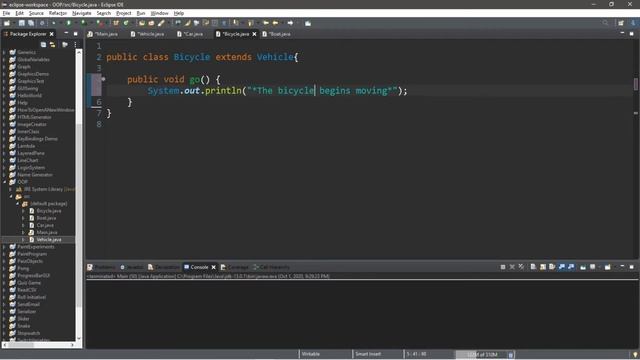Open the Refactor menu
This screenshot has width=640, height=360.
[58, 13]
